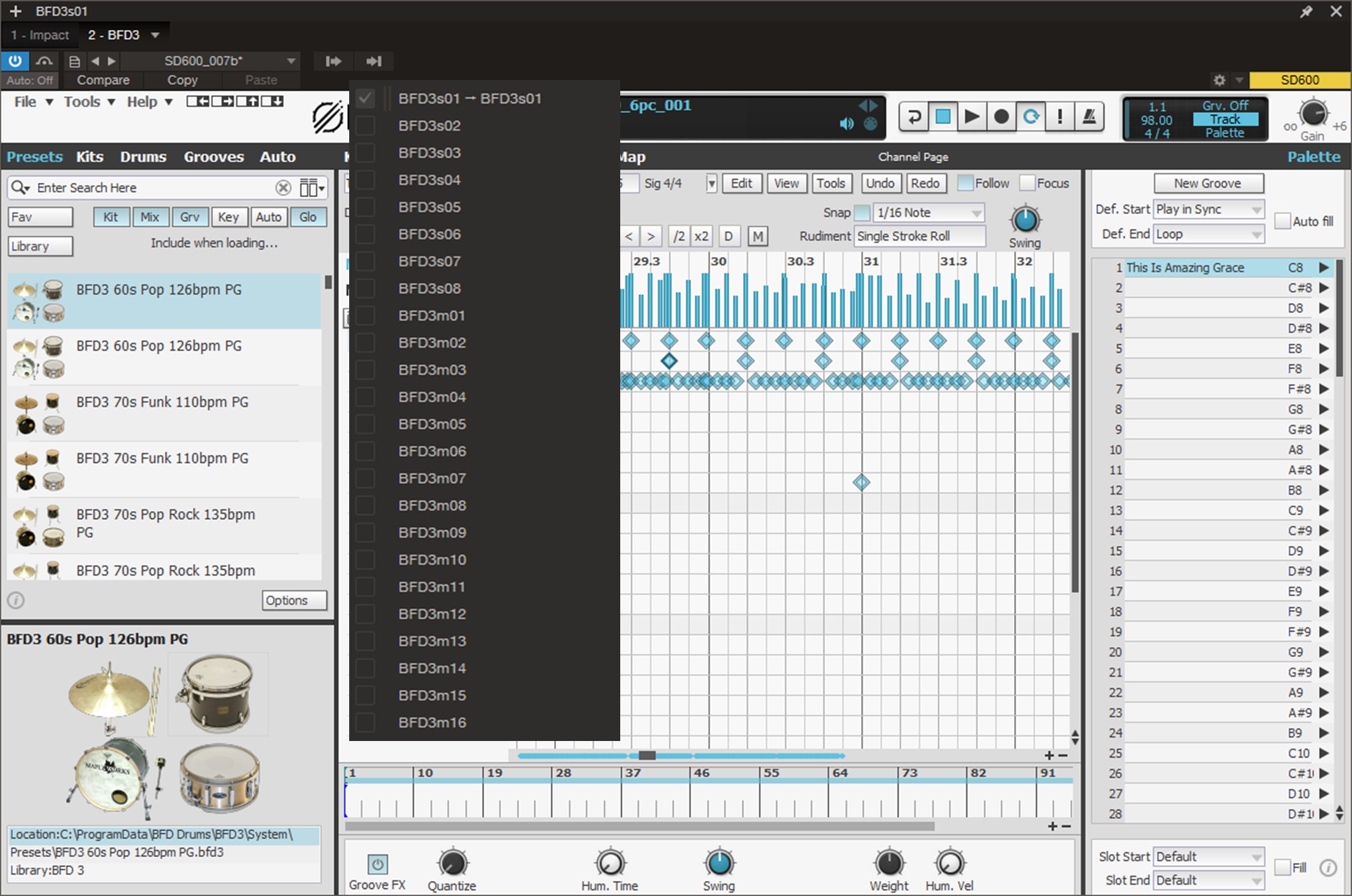Open the File menu
Viewport: 1352px width, 896px height.
[33, 102]
